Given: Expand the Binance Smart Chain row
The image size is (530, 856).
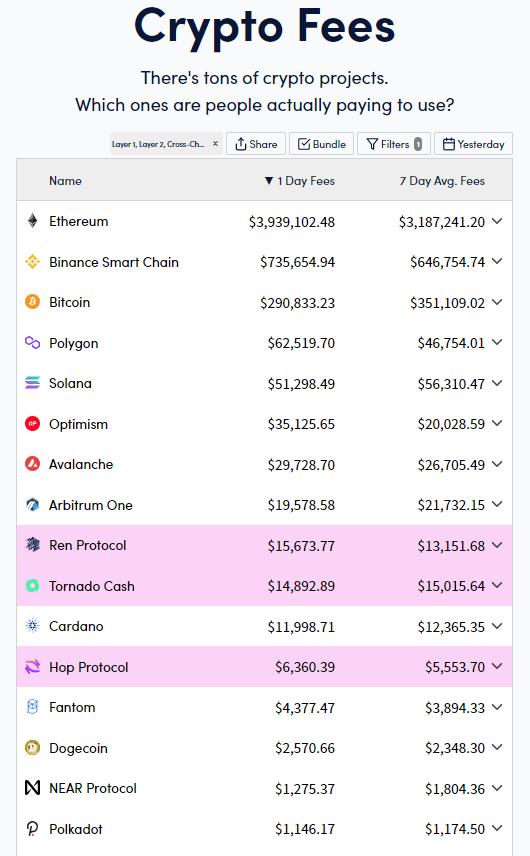Looking at the screenshot, I should coord(497,261).
